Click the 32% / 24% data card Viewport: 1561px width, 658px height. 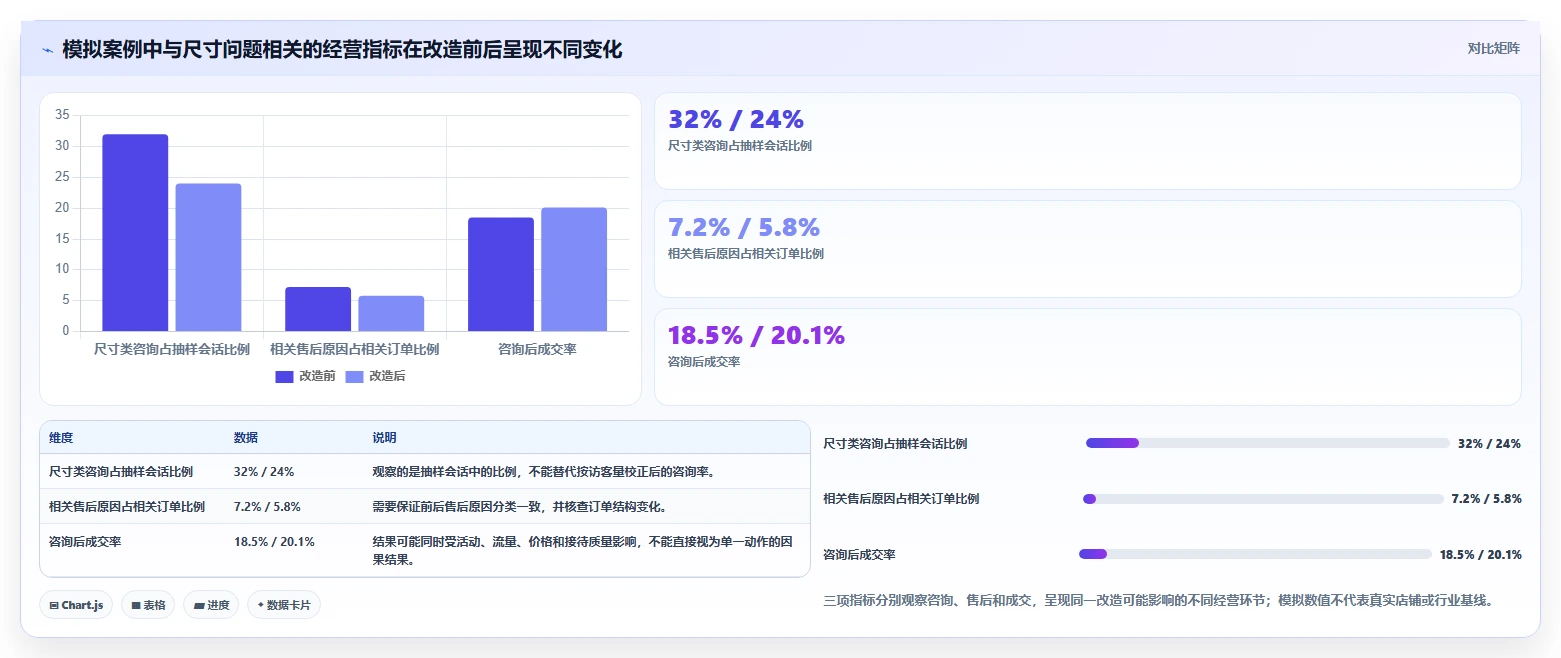point(1087,141)
